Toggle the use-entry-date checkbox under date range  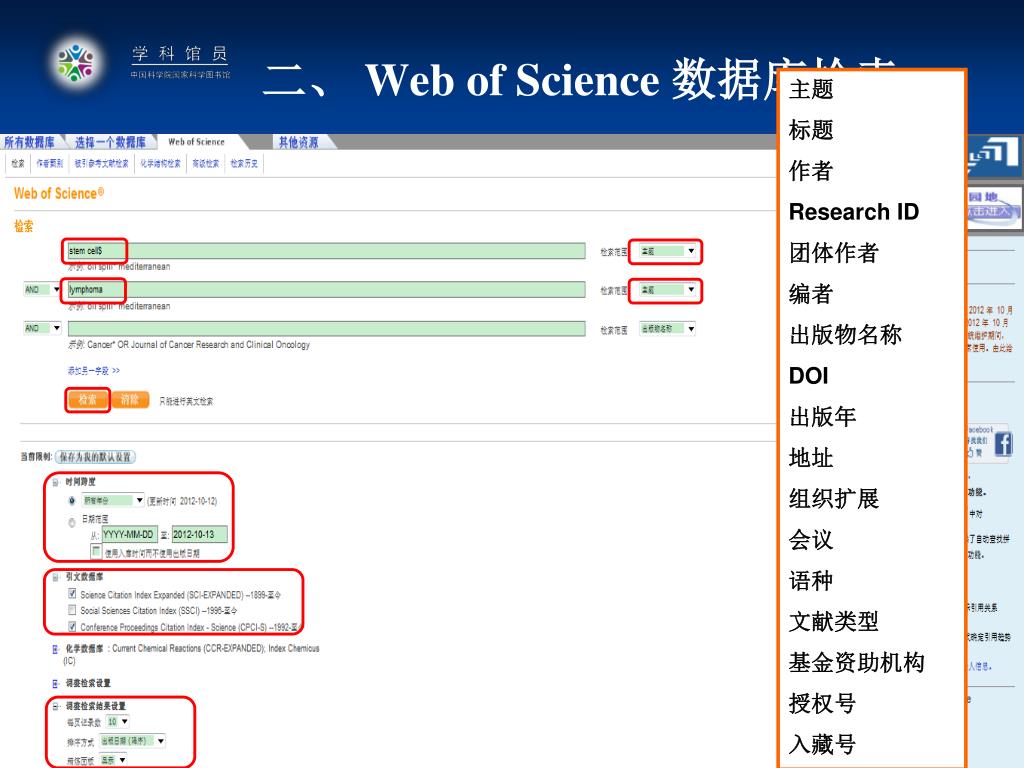click(96, 552)
